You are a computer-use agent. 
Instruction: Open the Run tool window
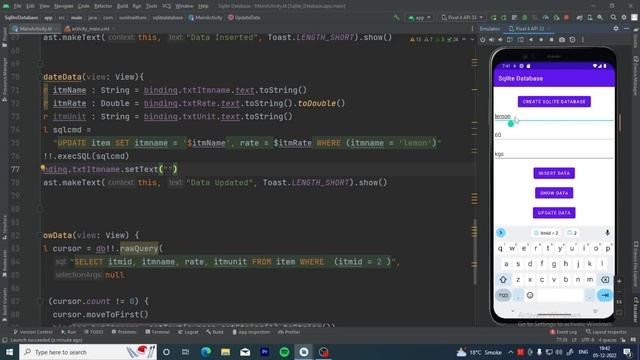coord(69,332)
